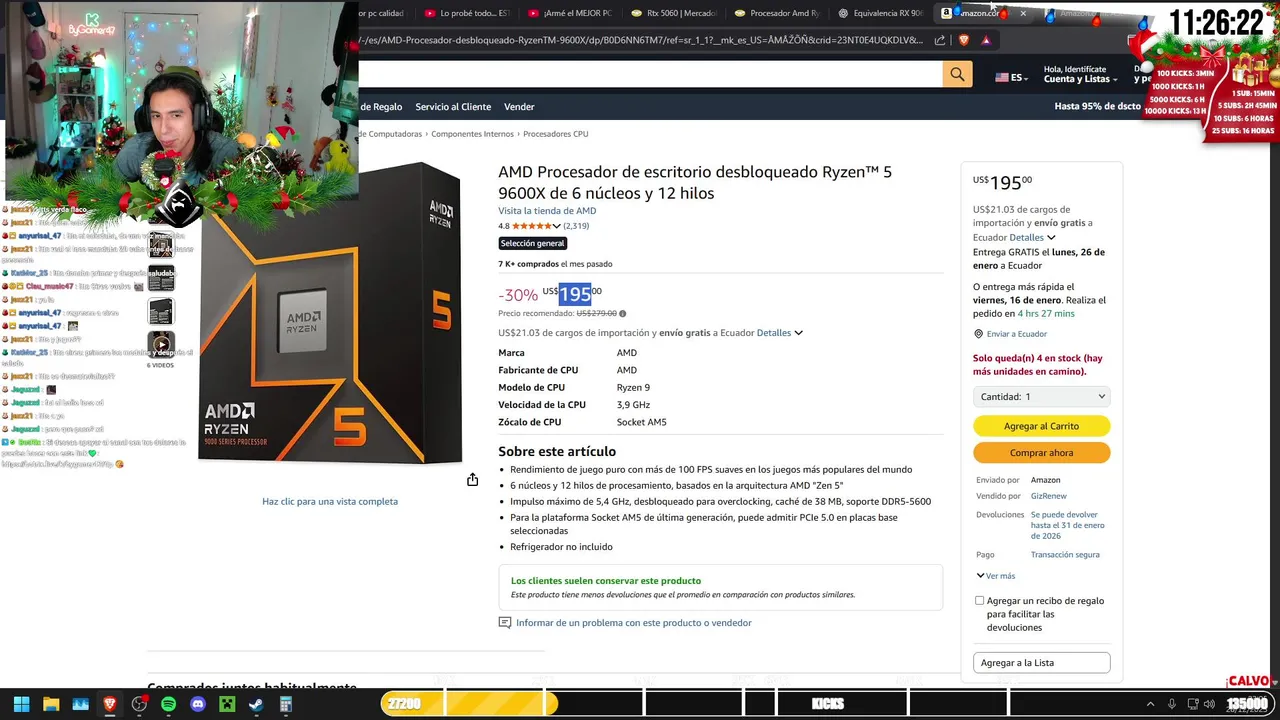Launch Minecraft from the taskbar
The height and width of the screenshot is (720, 1280).
tap(227, 704)
